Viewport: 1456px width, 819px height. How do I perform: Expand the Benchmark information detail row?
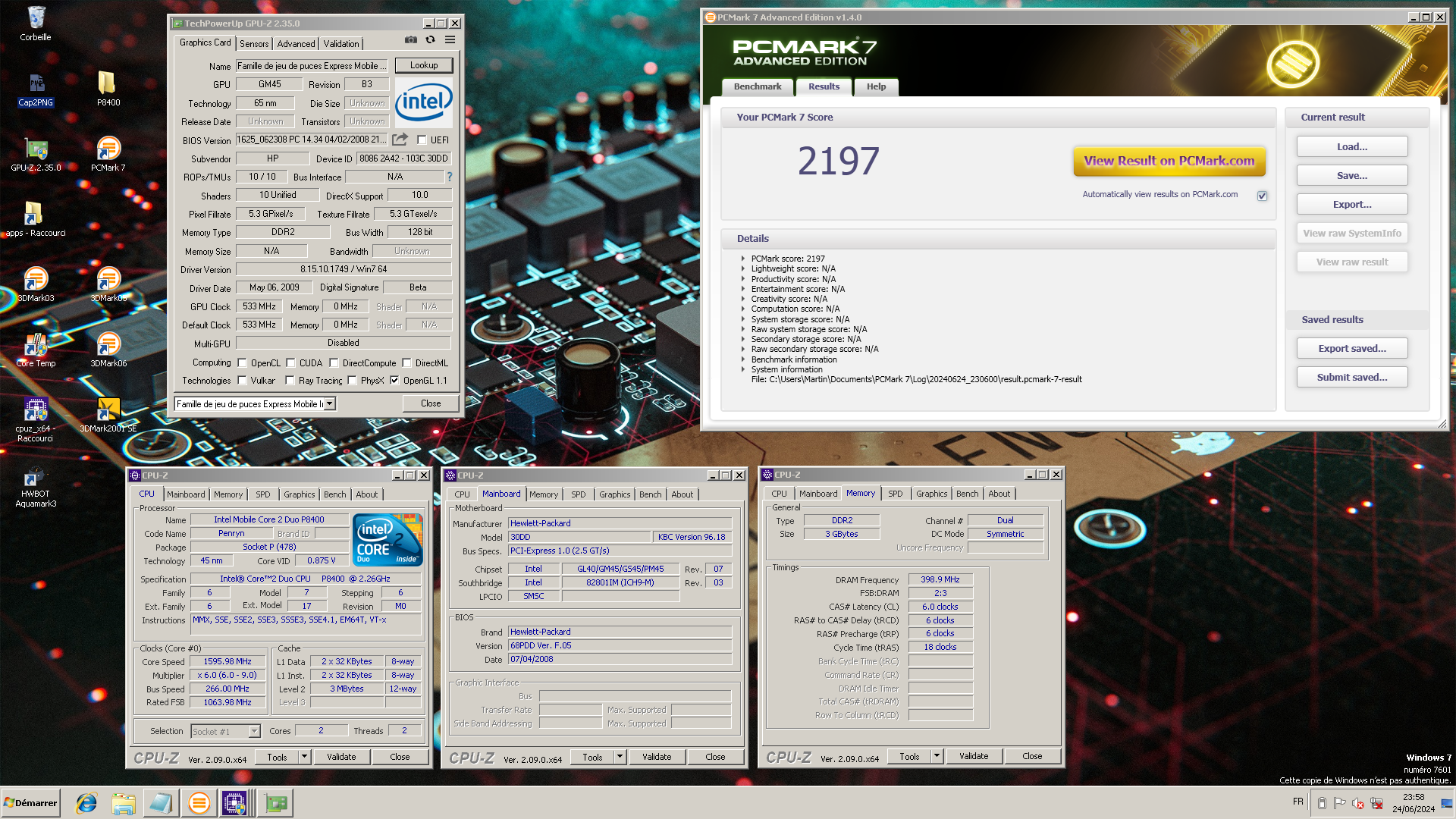click(743, 359)
